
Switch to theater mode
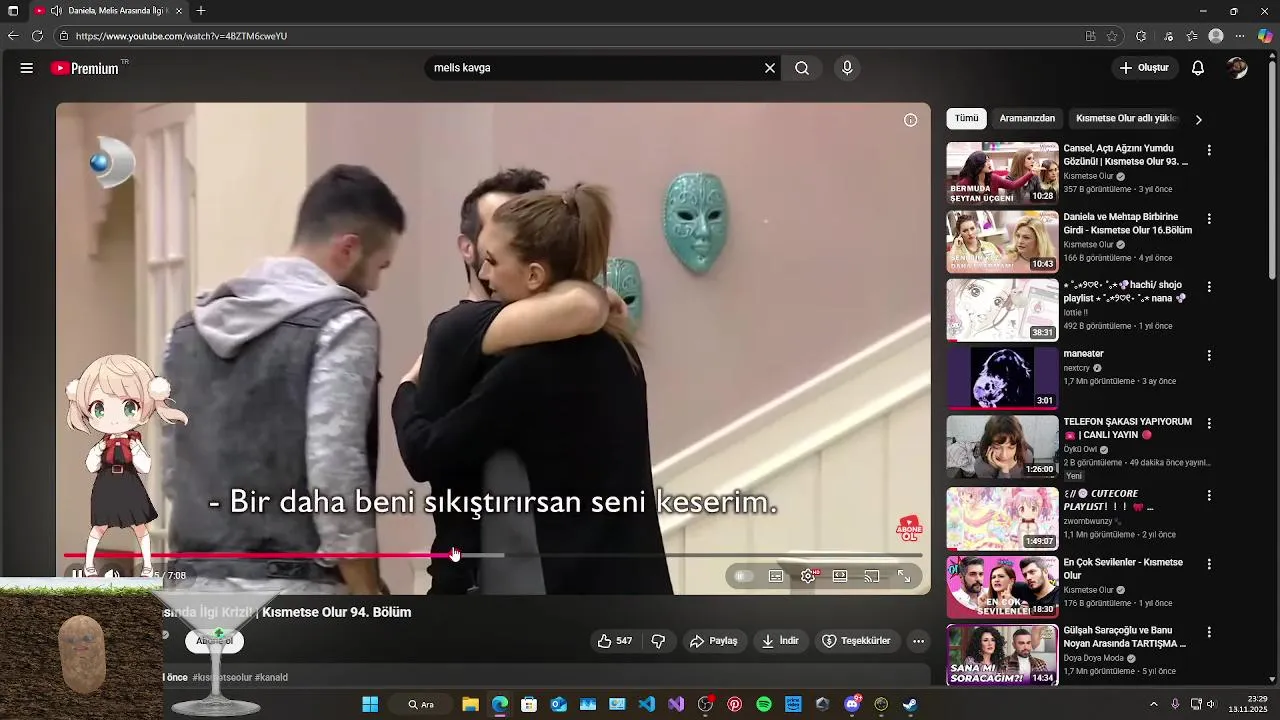click(840, 576)
